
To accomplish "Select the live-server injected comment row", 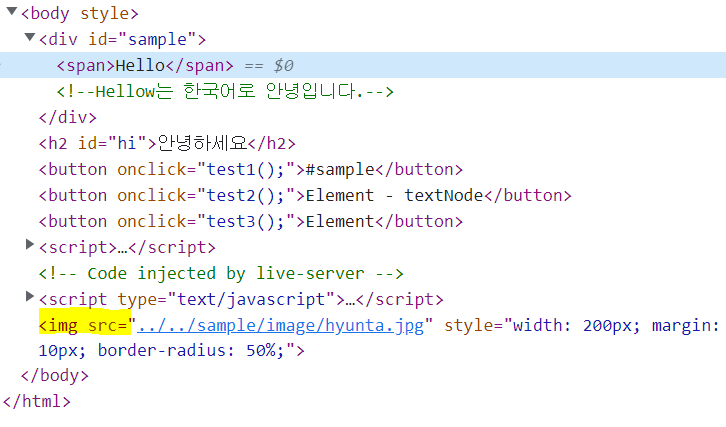I will (x=221, y=273).
